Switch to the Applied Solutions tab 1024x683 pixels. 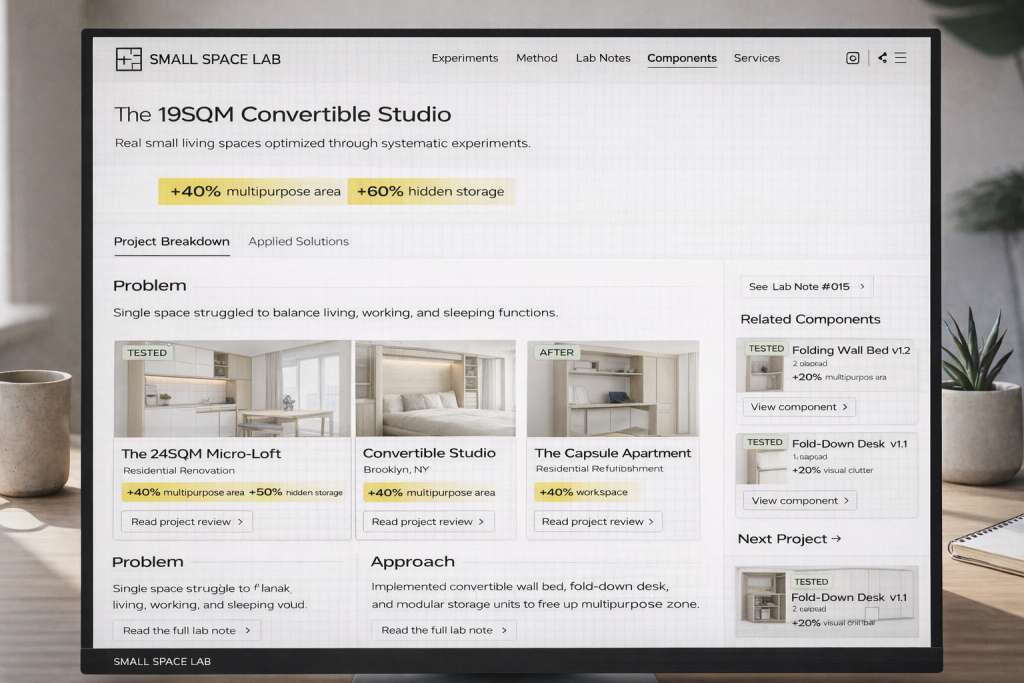[x=298, y=242]
